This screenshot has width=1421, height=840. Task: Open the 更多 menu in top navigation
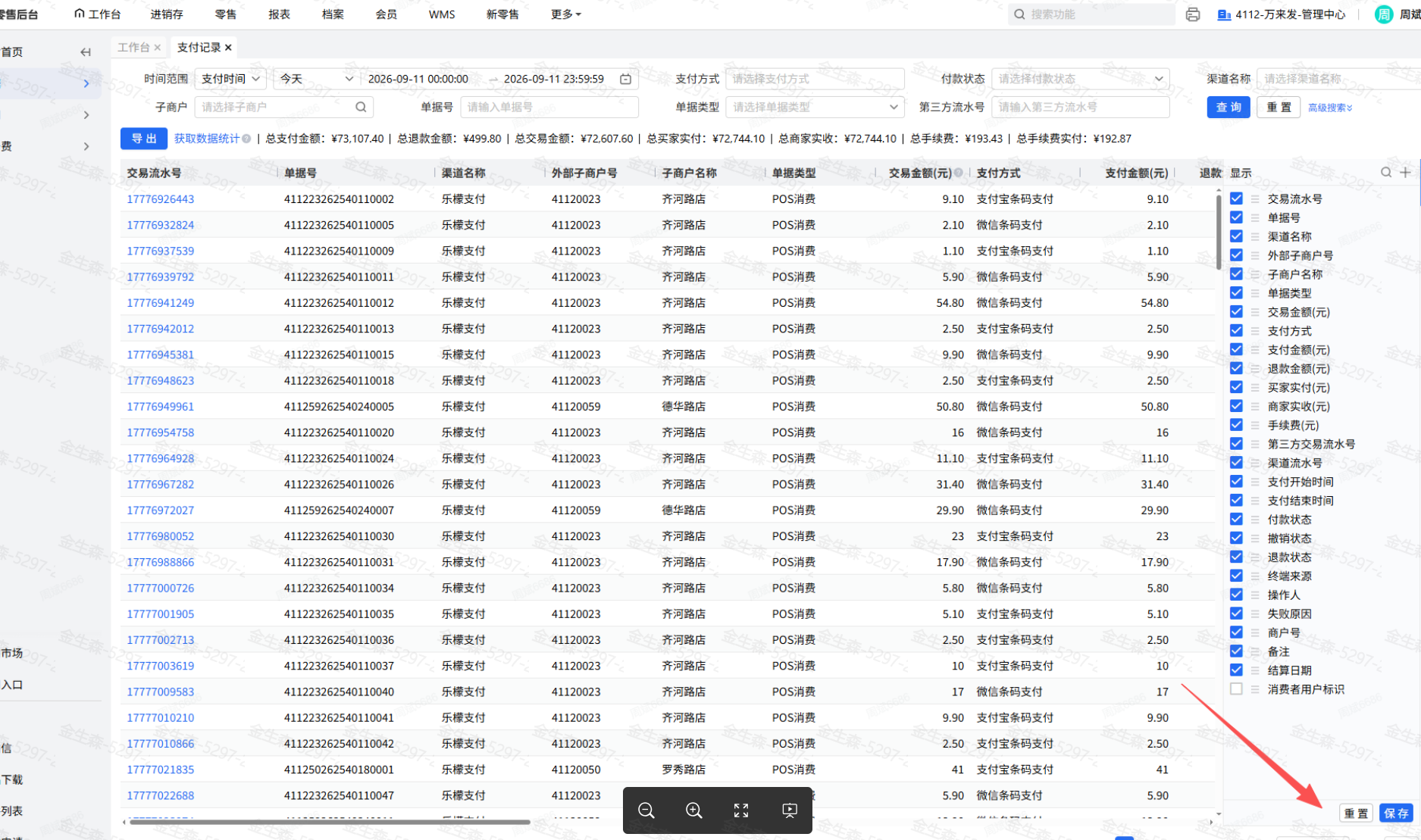coord(565,14)
